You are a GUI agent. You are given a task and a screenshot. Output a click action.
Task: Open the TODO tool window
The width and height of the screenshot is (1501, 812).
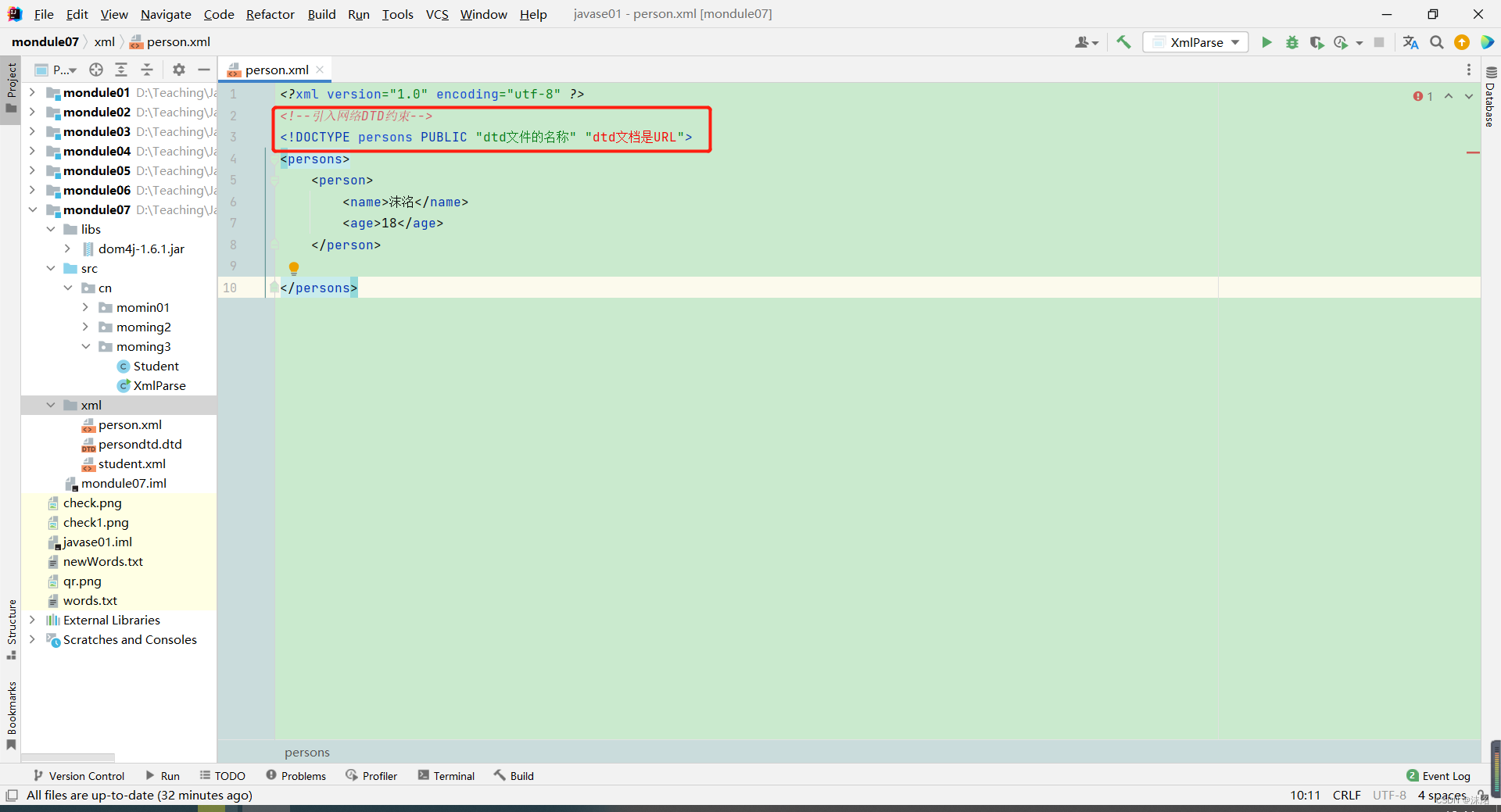tap(223, 775)
